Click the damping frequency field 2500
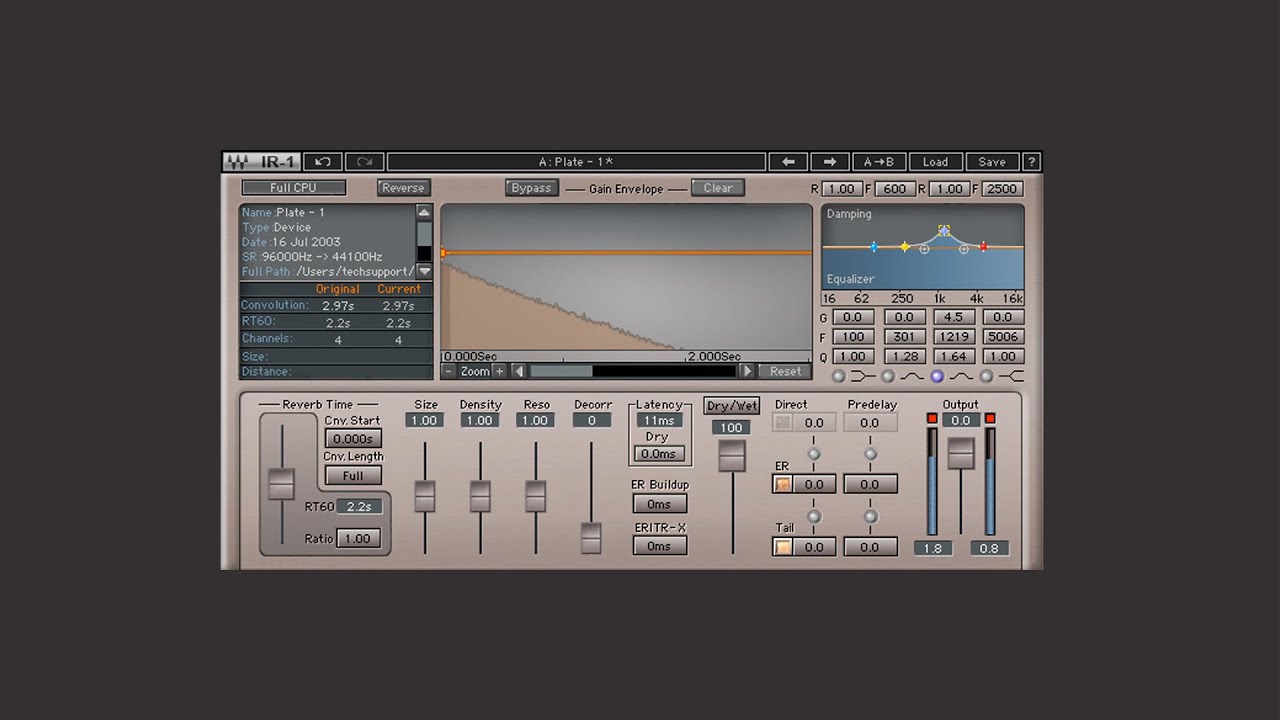 click(x=1001, y=189)
